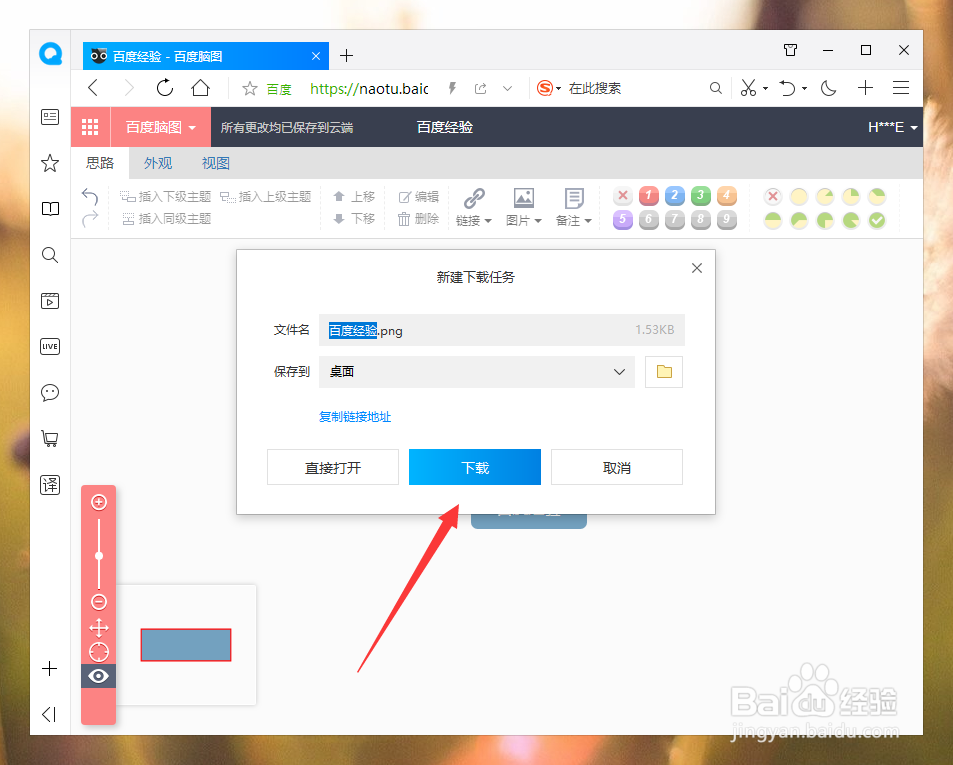The image size is (953, 765).
Task: Click the mind map undo arrow
Action: coord(90,196)
